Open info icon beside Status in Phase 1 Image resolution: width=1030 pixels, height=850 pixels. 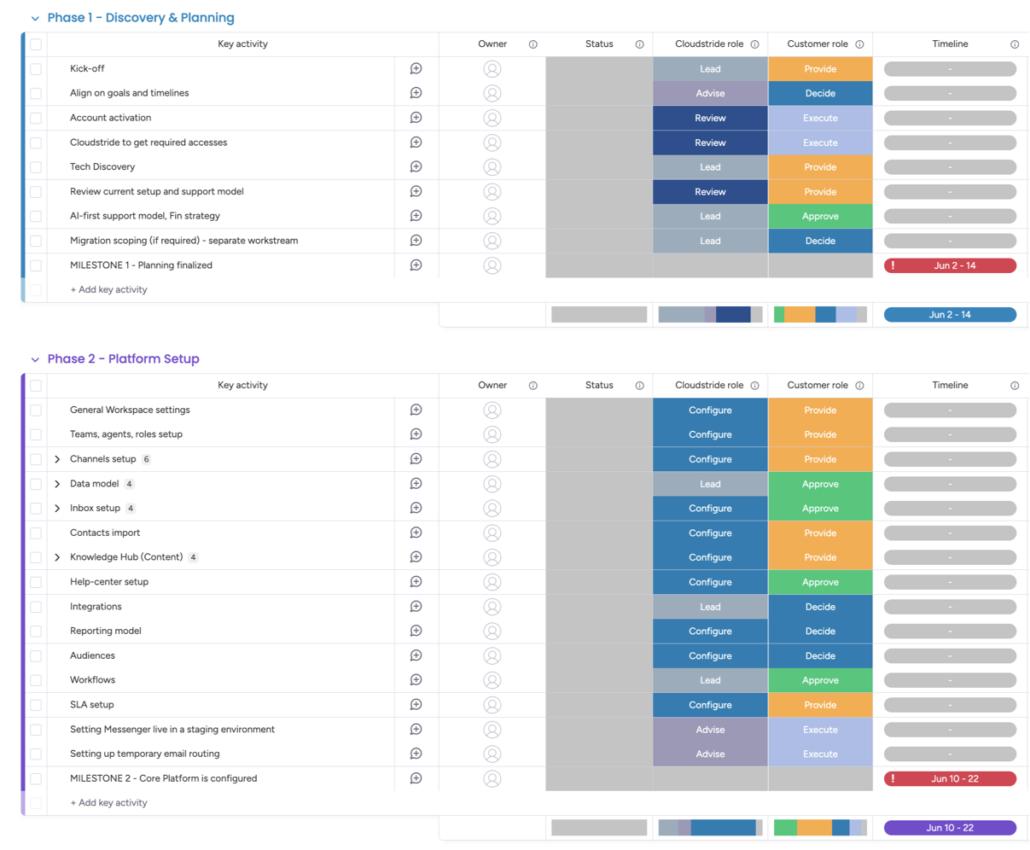click(639, 44)
